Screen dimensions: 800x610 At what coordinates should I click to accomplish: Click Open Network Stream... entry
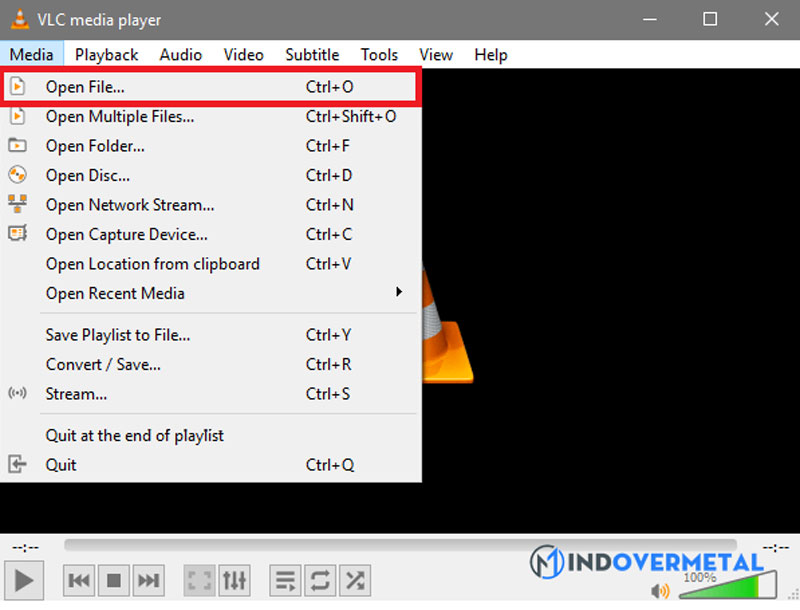(x=130, y=205)
